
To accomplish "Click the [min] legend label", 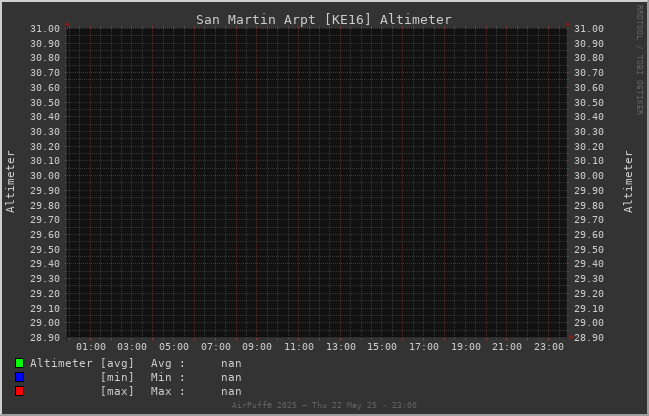I will coord(117,378).
